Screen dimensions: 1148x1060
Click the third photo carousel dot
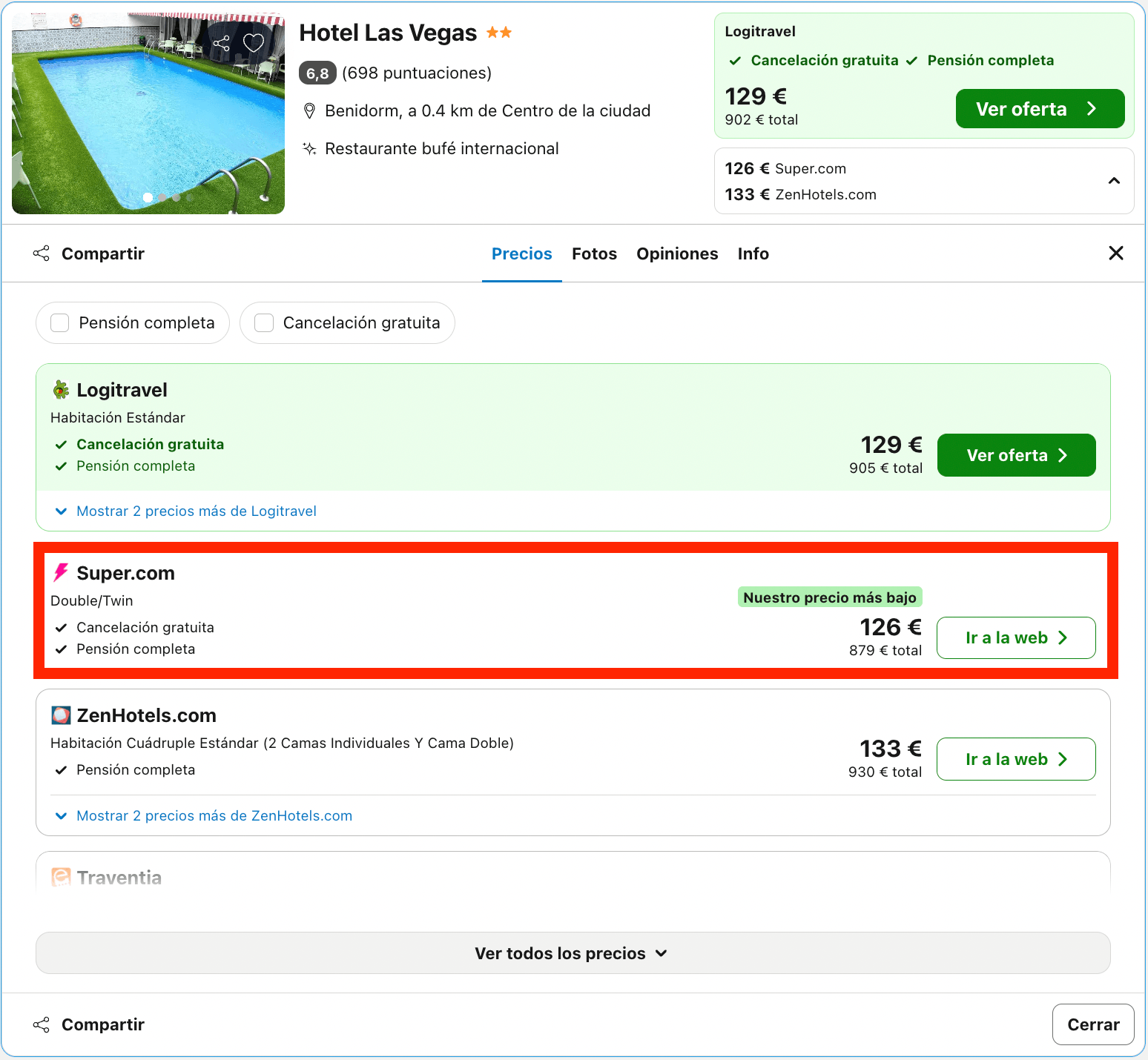177,197
